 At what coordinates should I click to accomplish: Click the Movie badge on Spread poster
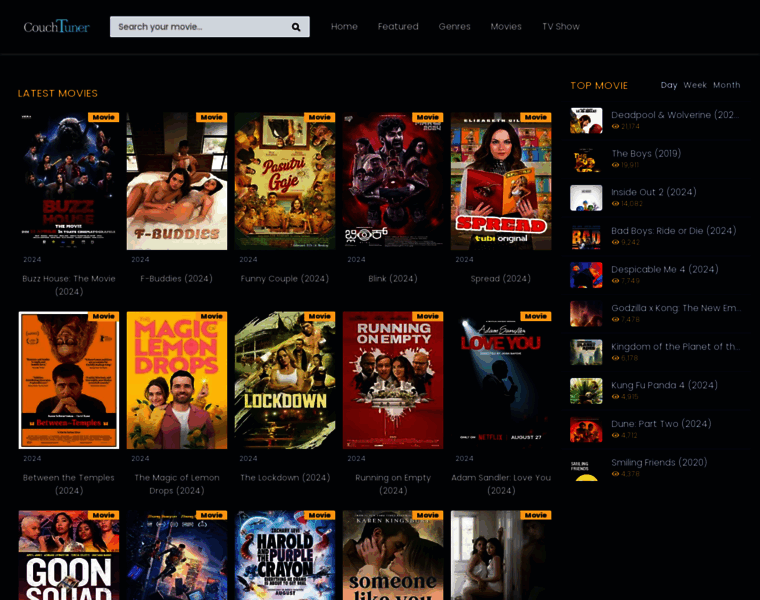(536, 117)
